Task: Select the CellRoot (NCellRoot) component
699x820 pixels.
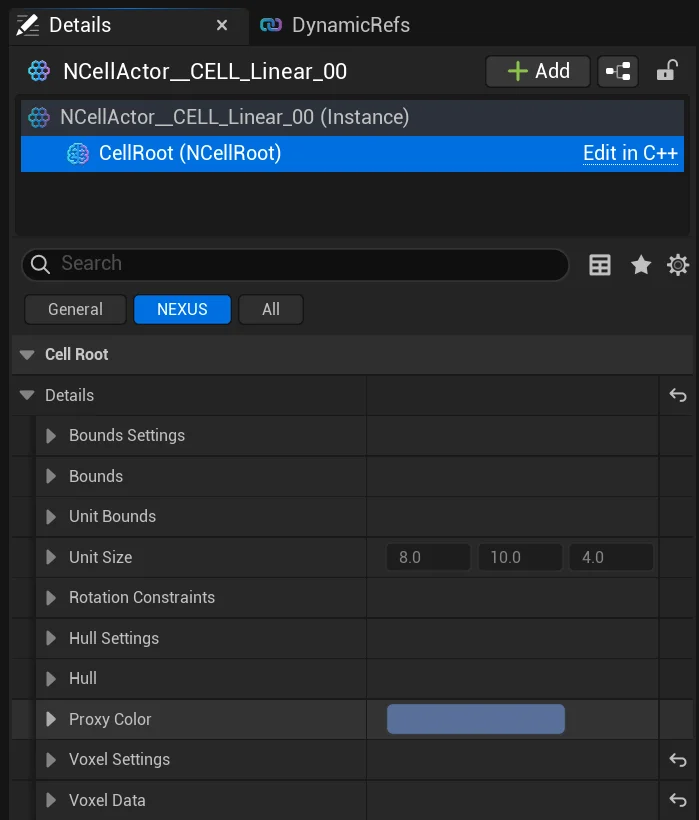Action: (352, 153)
